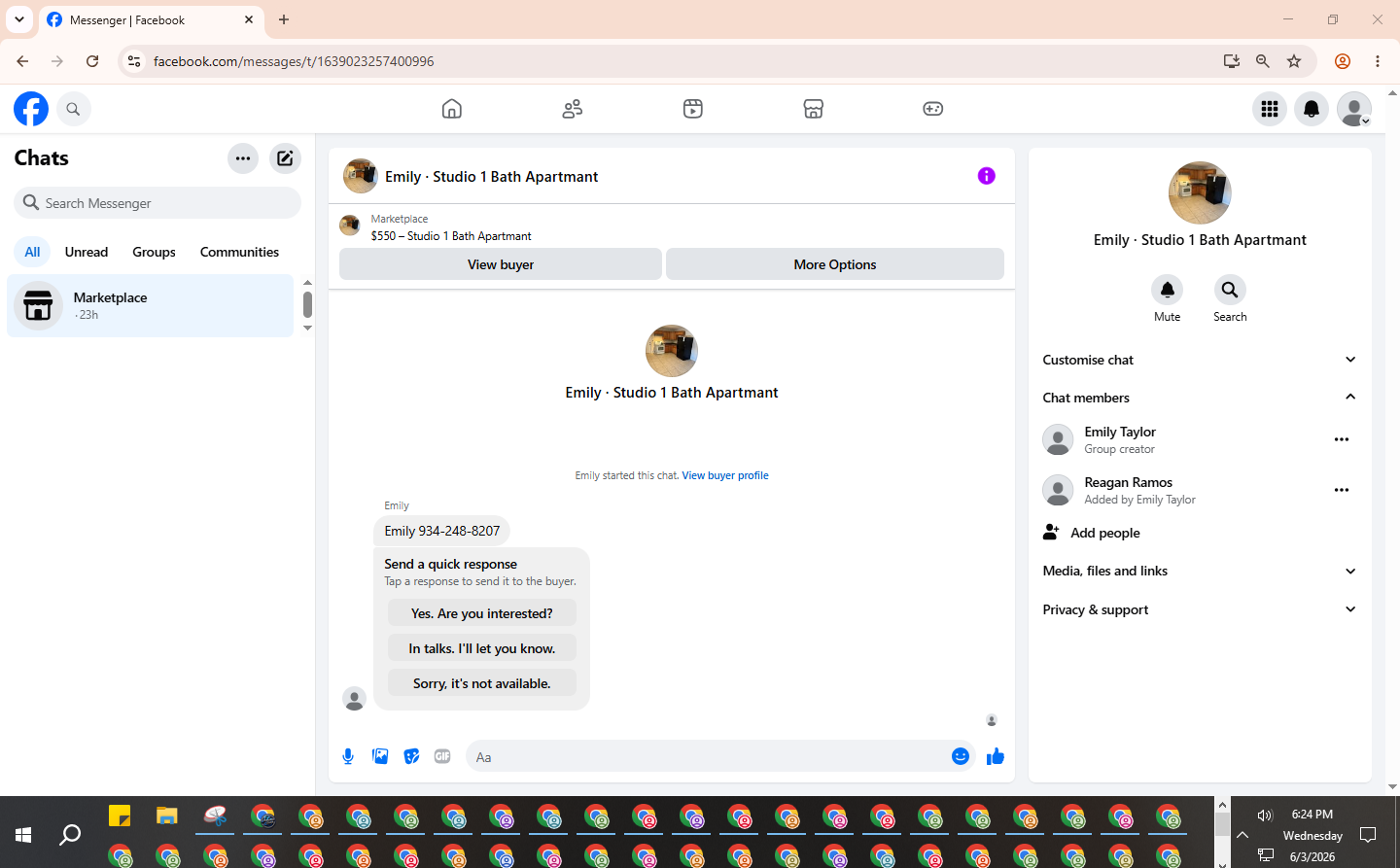
Task: Open the Marketplace storefront icon in top navigation
Action: click(814, 109)
